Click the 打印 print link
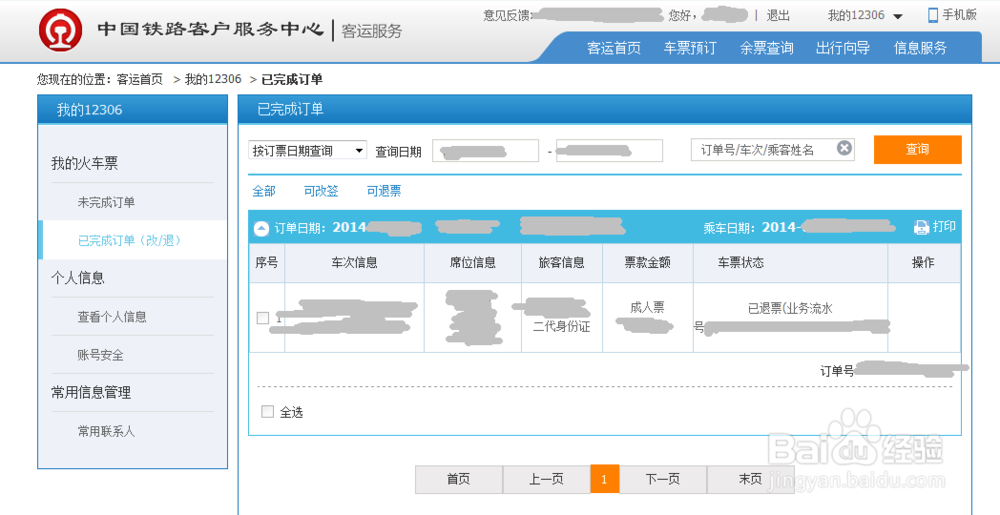The height and width of the screenshot is (515, 1000). (x=944, y=227)
